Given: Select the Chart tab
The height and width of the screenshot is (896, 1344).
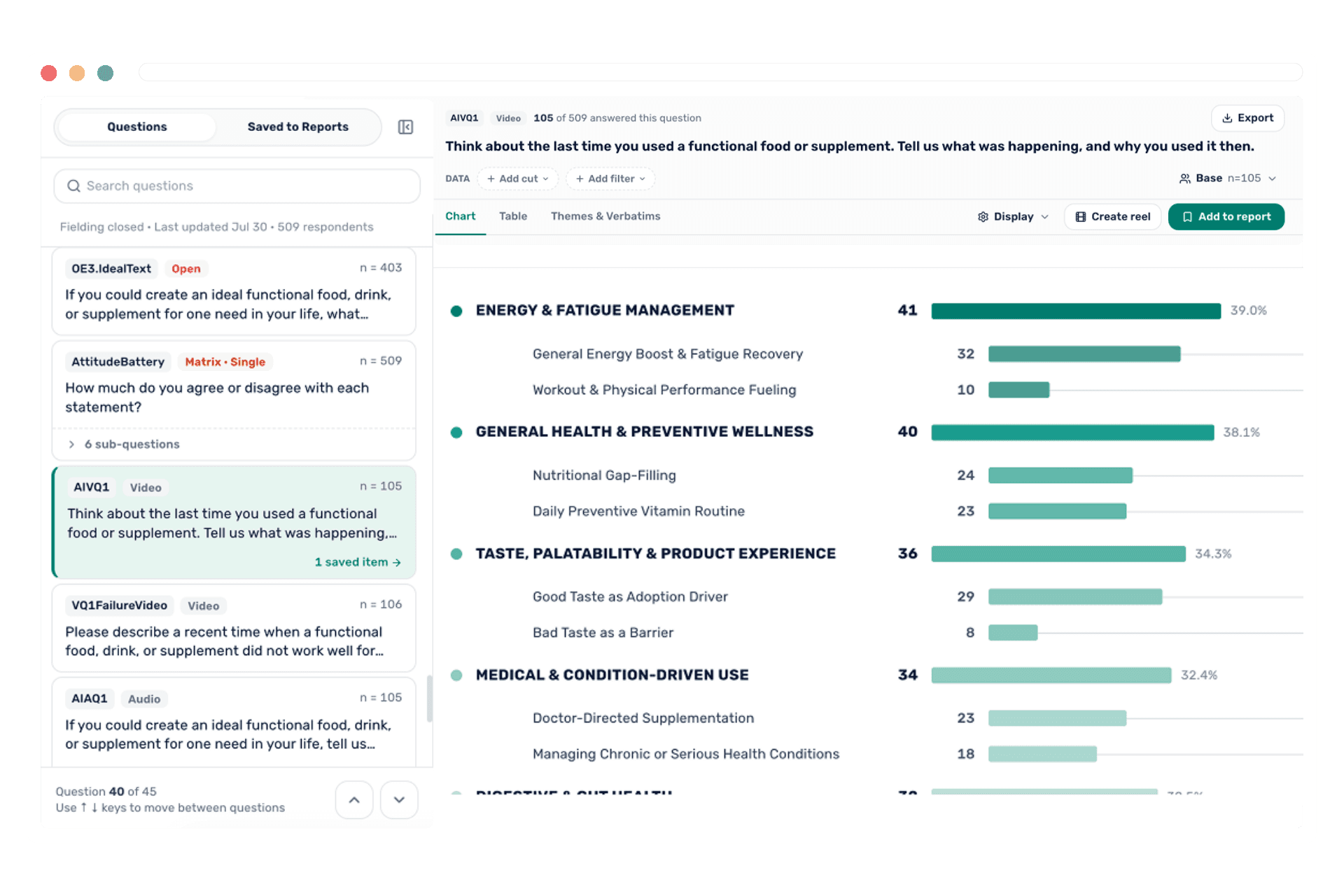Looking at the screenshot, I should tap(460, 216).
